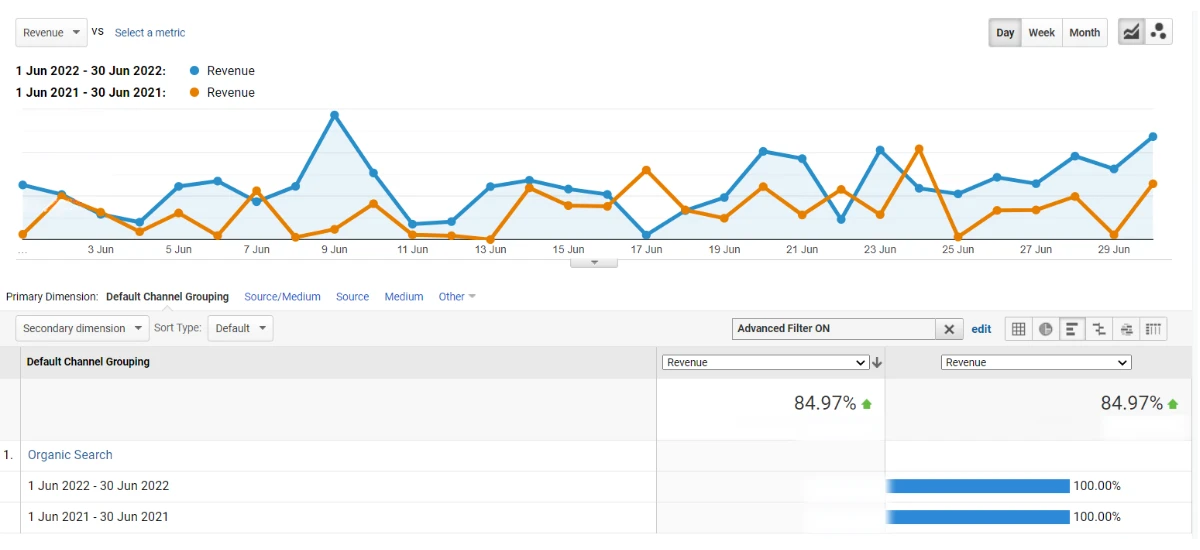This screenshot has width=1200, height=550.
Task: Toggle graph interval to Day
Action: click(1005, 33)
